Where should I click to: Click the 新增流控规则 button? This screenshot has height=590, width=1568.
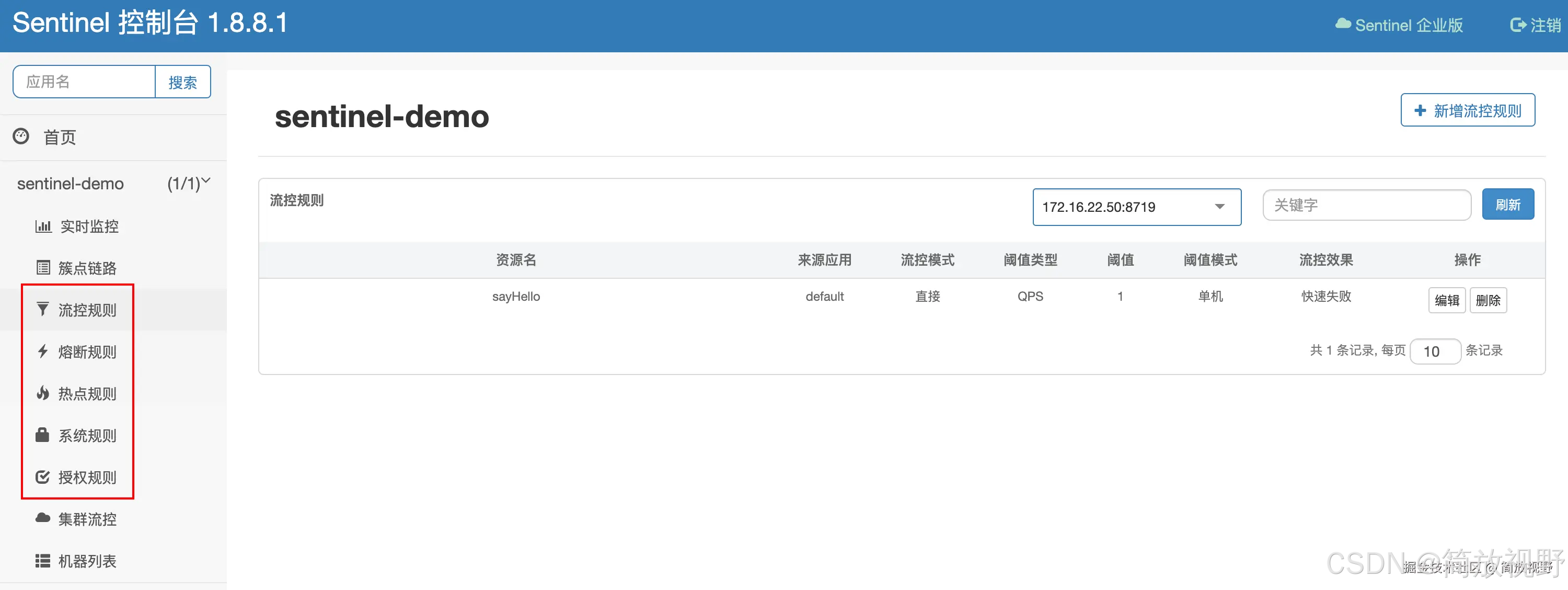pos(1467,110)
